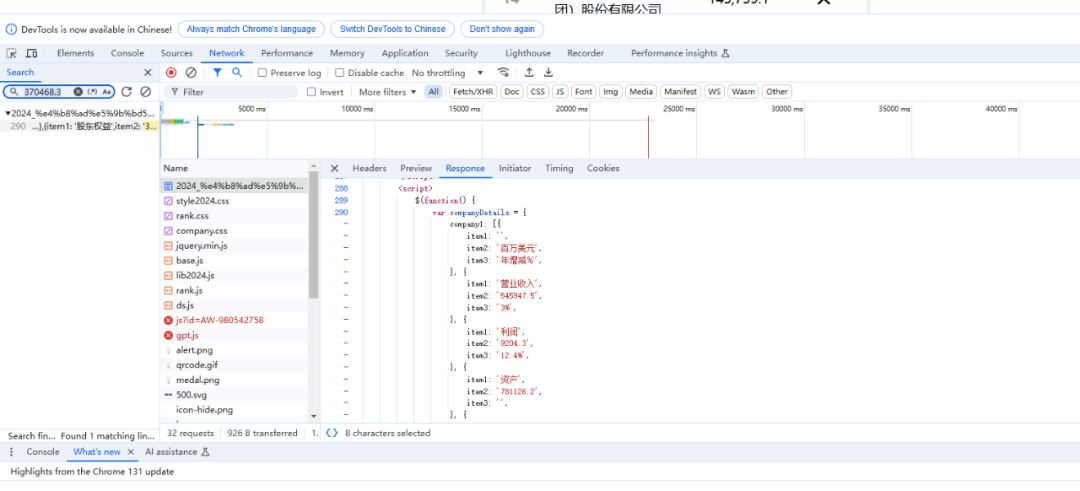Open AI assistance drawer tab
The height and width of the screenshot is (491, 1080).
pyautogui.click(x=177, y=452)
